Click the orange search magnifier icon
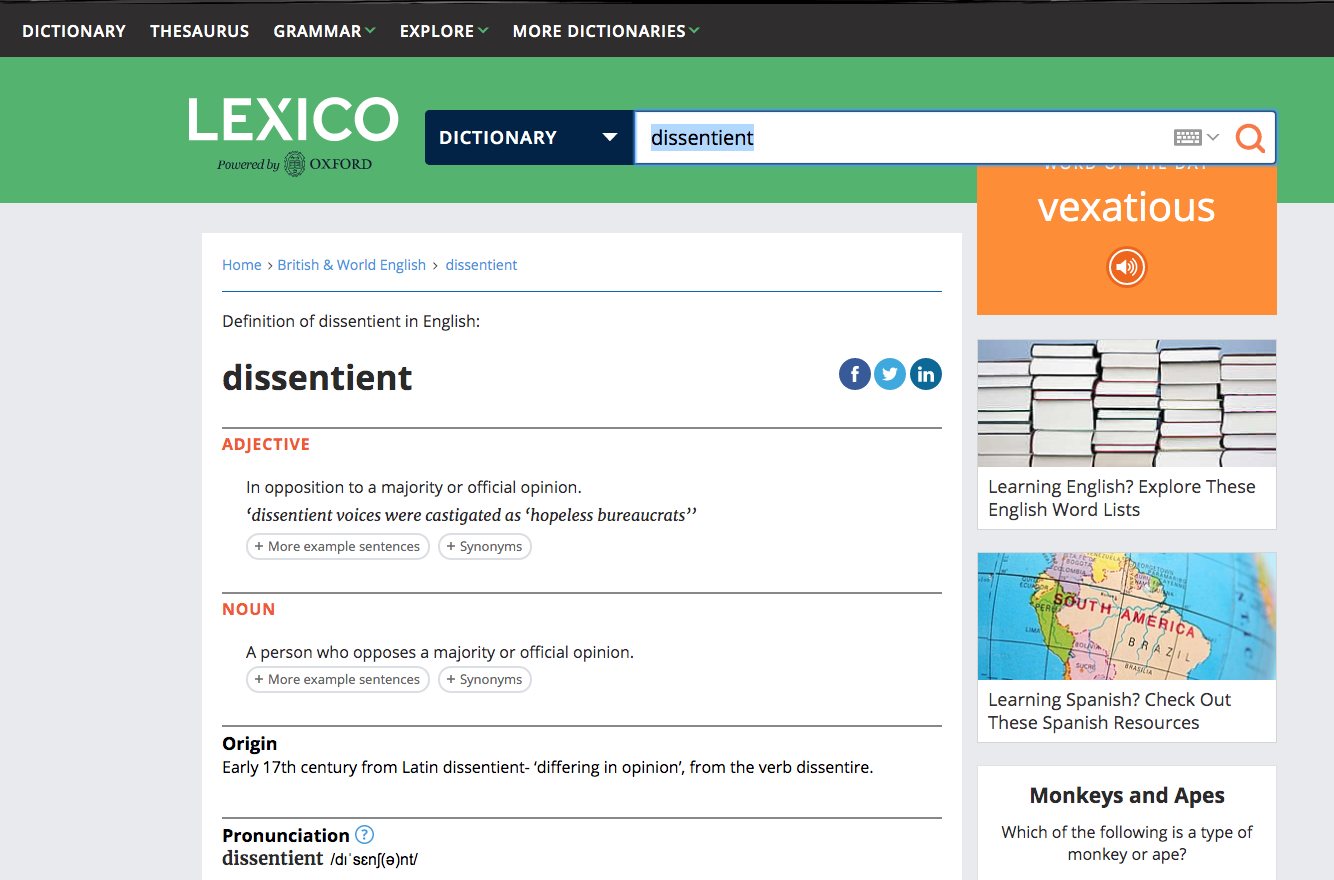The height and width of the screenshot is (880, 1334). [1250, 137]
